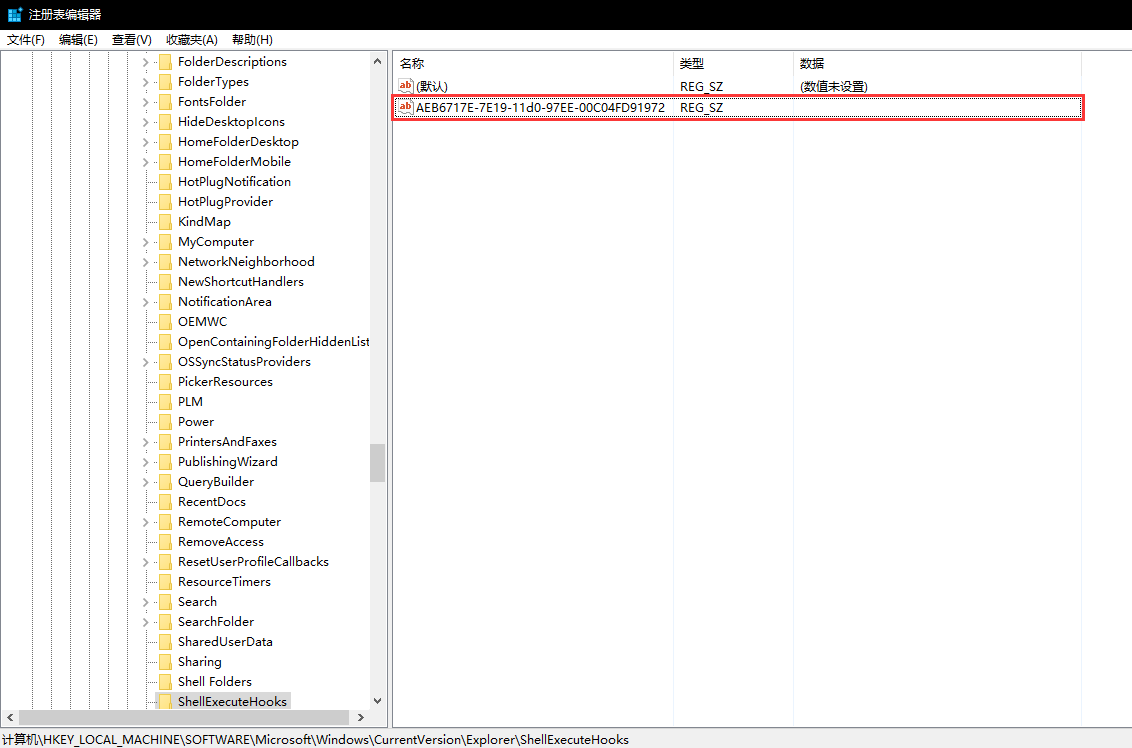Click the (数值未设置) data cell
This screenshot has height=748, width=1132.
(834, 87)
